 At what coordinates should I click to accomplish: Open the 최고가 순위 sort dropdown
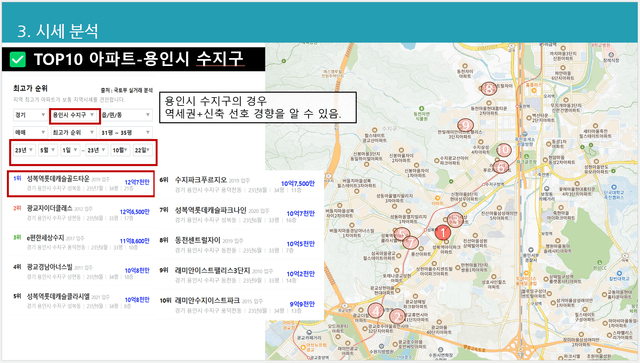point(73,132)
